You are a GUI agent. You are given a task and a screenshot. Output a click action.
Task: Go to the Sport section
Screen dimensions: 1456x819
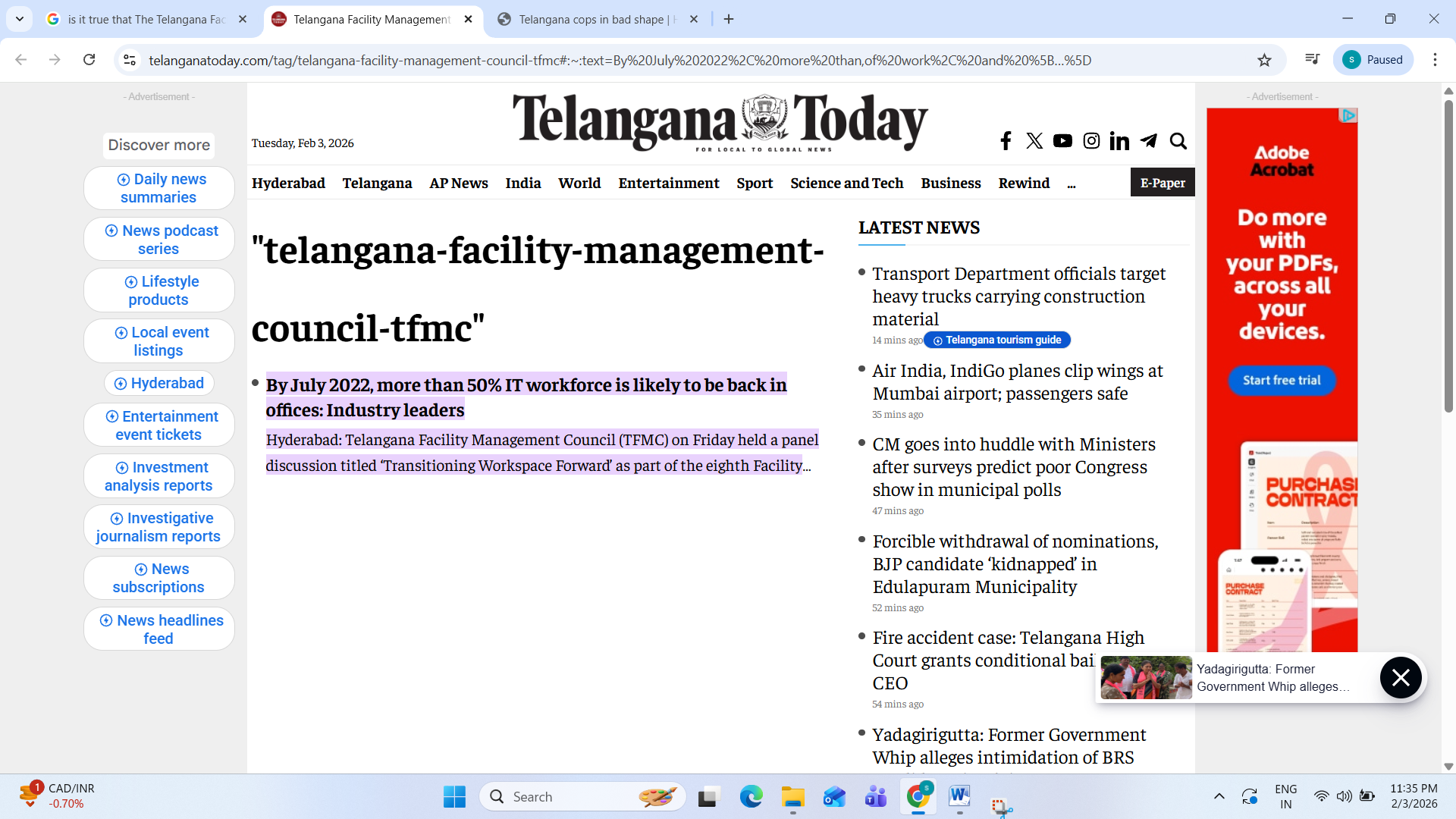pyautogui.click(x=755, y=184)
